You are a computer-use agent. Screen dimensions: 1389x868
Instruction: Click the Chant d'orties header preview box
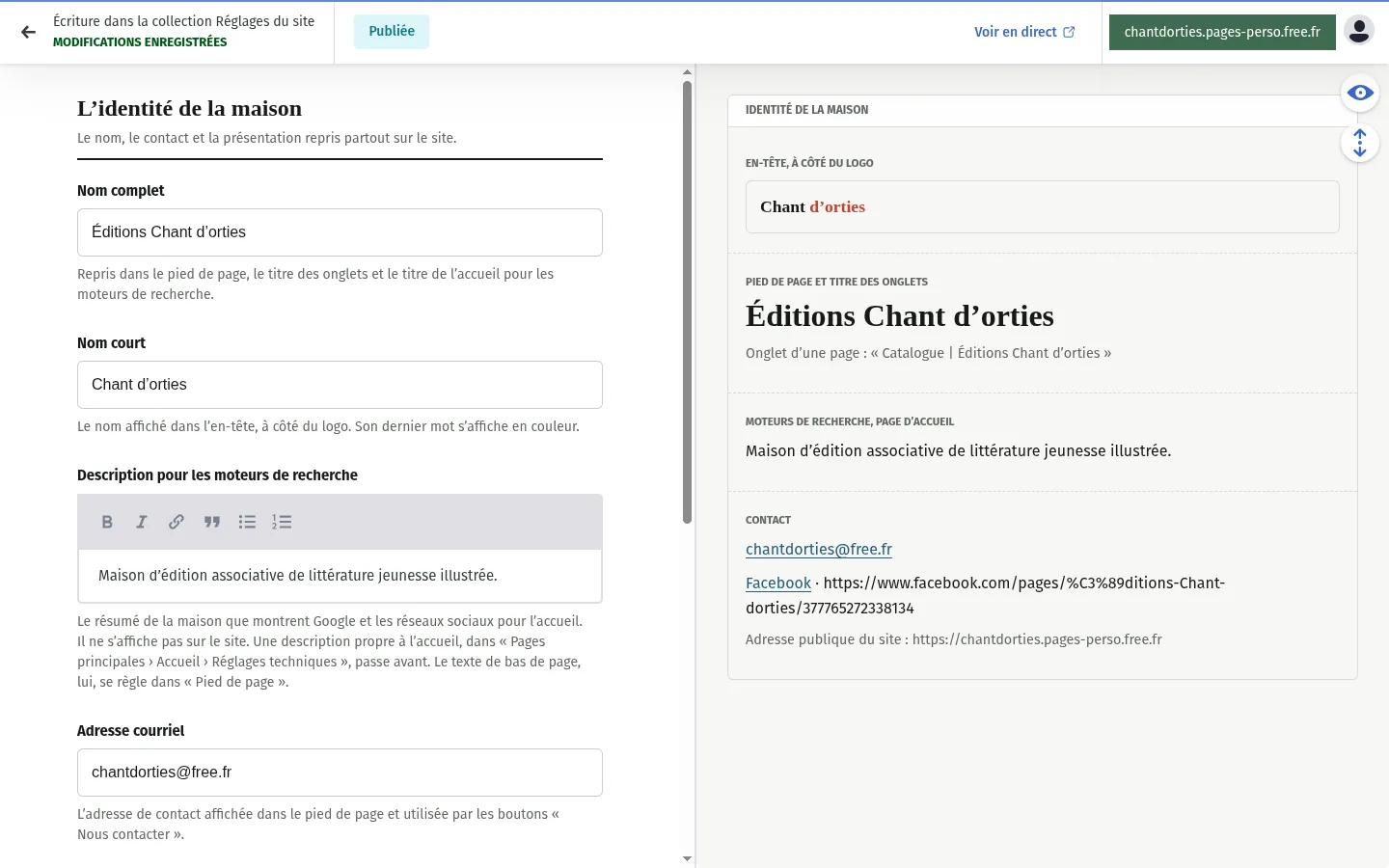(1042, 206)
